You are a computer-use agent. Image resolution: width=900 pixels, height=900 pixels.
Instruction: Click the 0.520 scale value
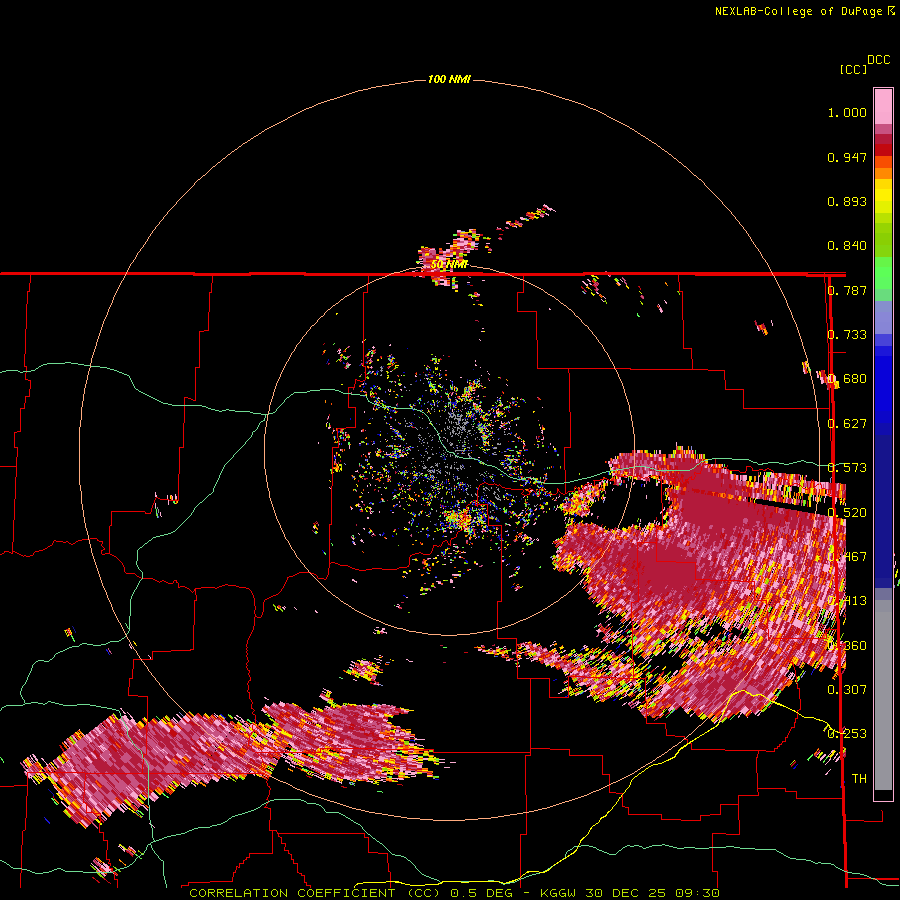click(x=847, y=513)
